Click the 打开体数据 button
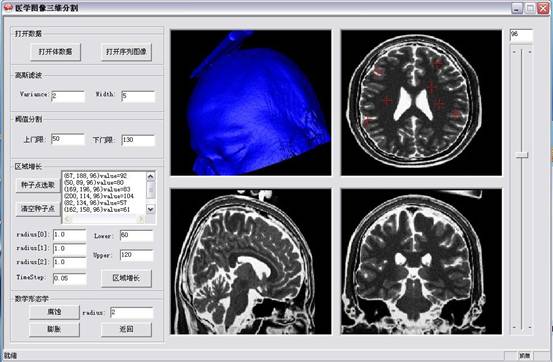The height and width of the screenshot is (362, 553). pos(55,52)
